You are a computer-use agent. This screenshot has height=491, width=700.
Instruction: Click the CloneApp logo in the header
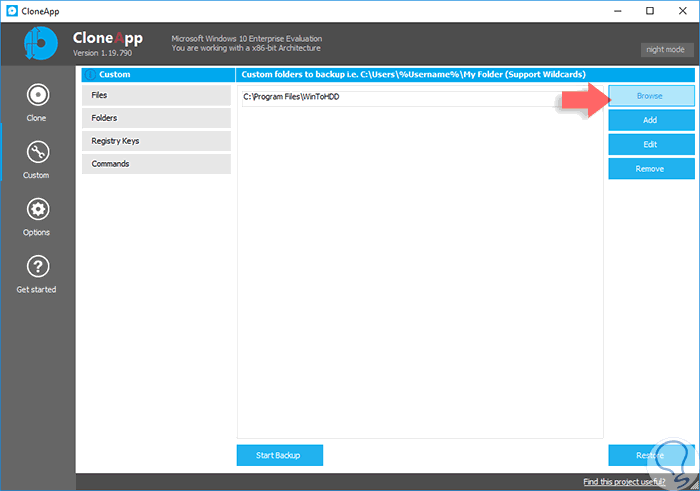40,43
